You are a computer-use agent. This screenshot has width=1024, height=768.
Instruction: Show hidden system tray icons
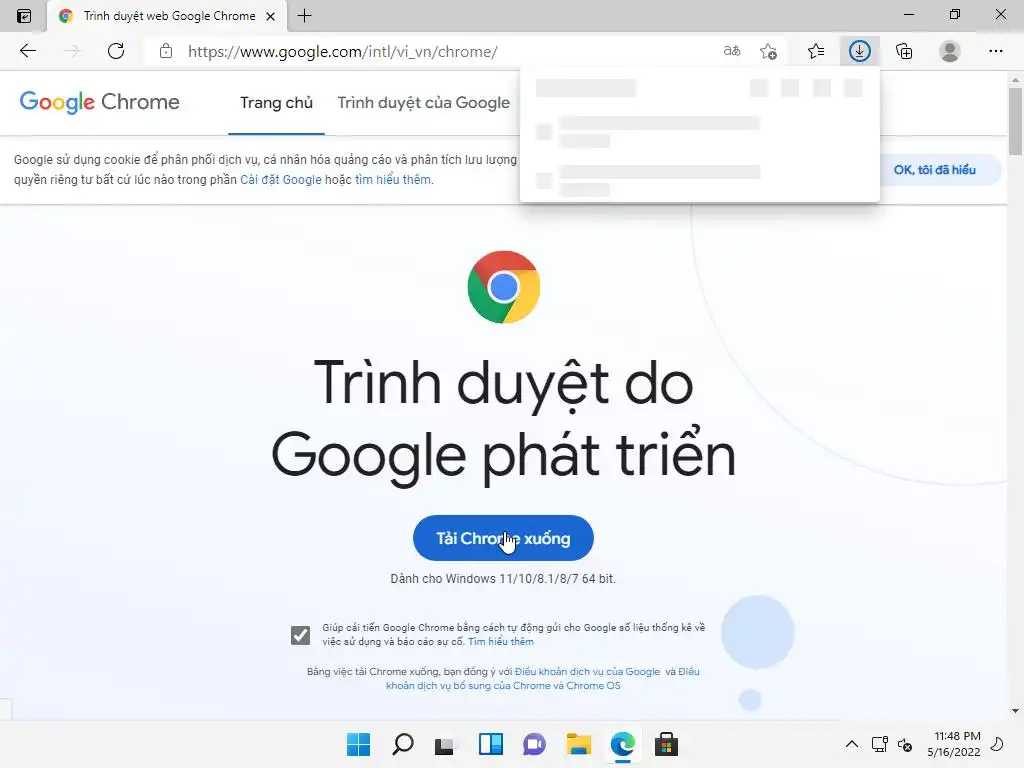[x=852, y=744]
